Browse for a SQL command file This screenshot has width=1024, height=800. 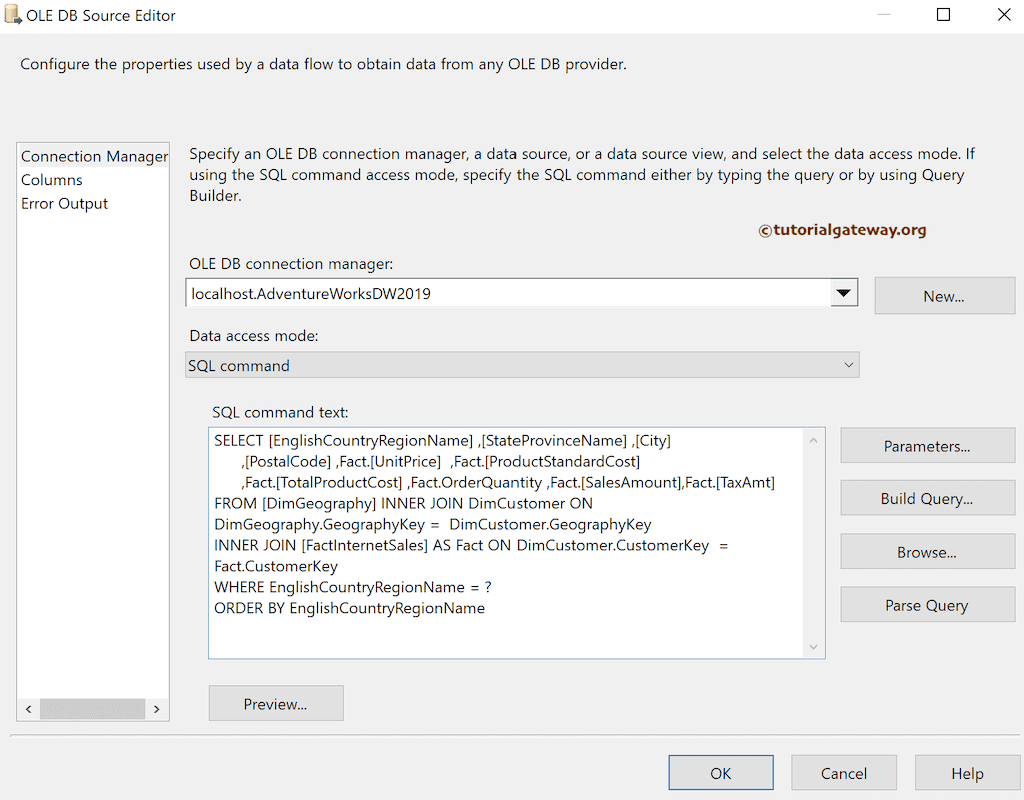click(x=927, y=551)
